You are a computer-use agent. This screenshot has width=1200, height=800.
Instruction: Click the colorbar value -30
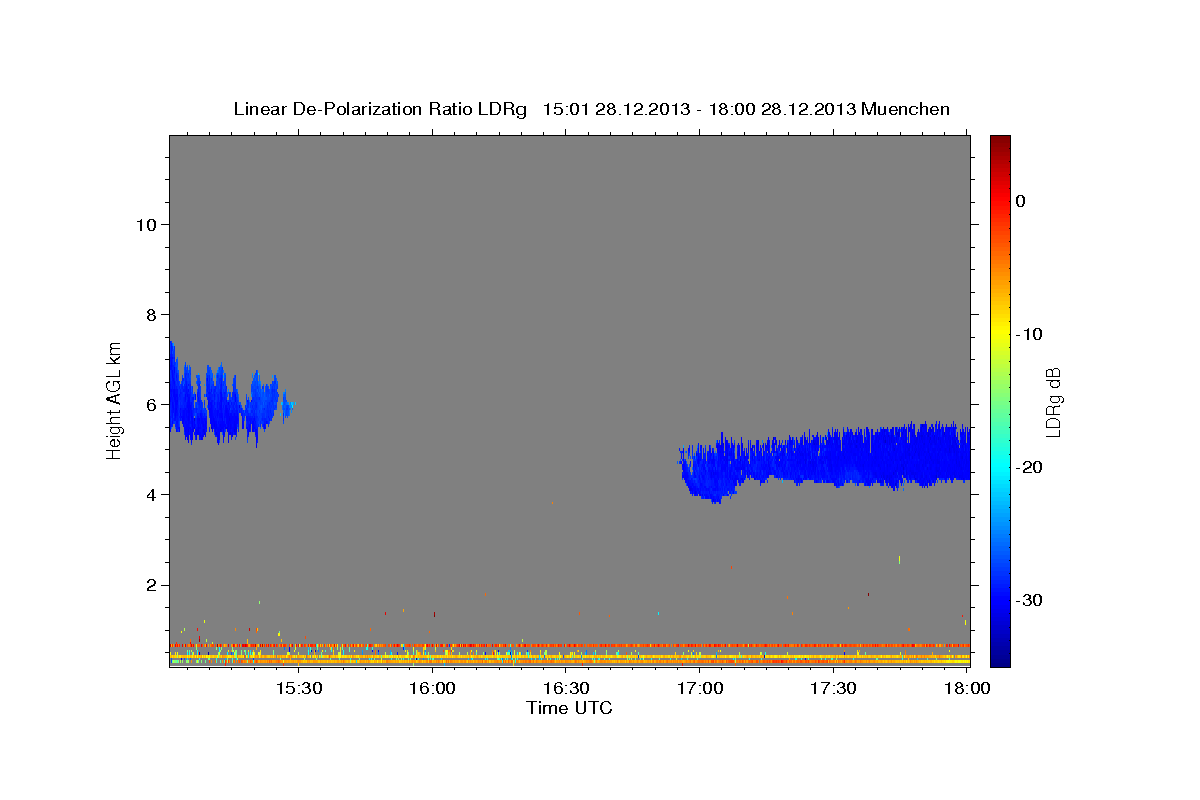pos(1030,600)
